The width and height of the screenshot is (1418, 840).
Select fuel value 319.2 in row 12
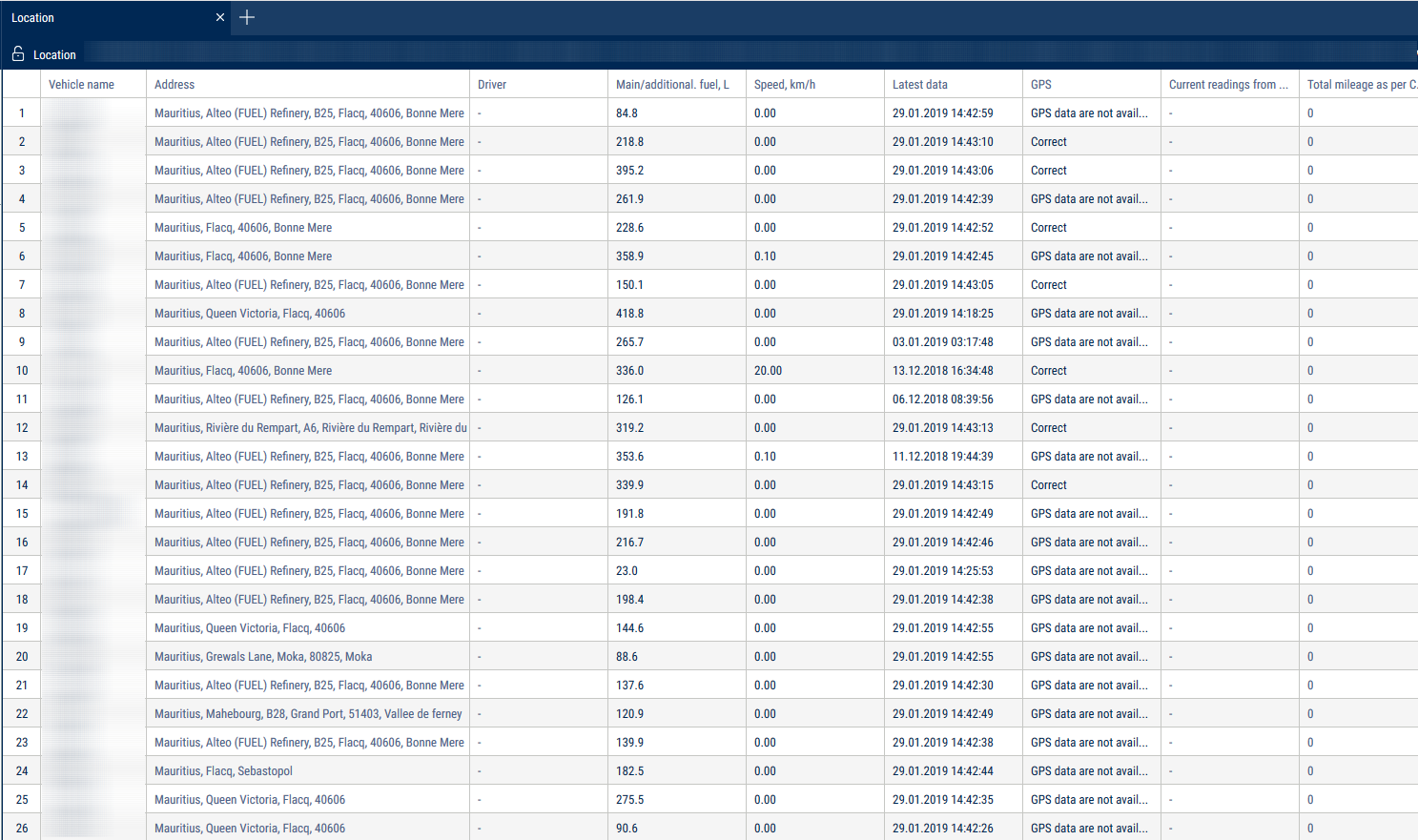(629, 428)
